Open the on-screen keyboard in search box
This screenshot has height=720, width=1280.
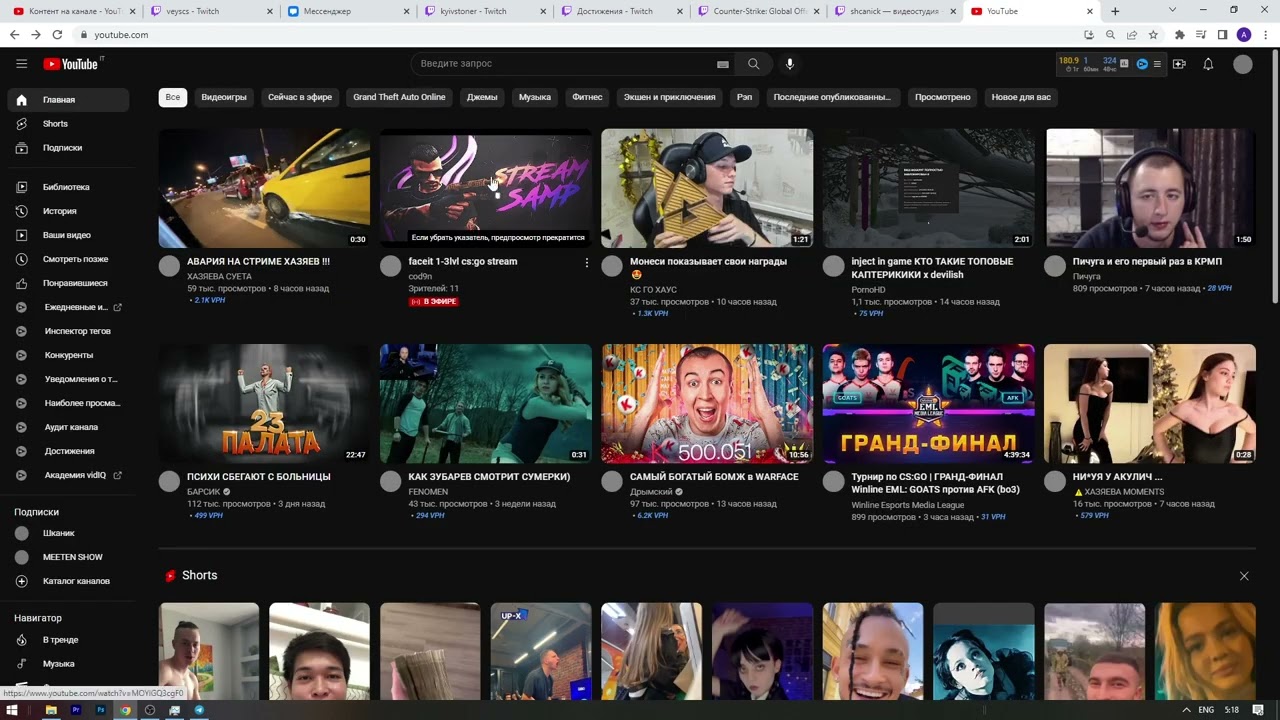click(x=723, y=64)
